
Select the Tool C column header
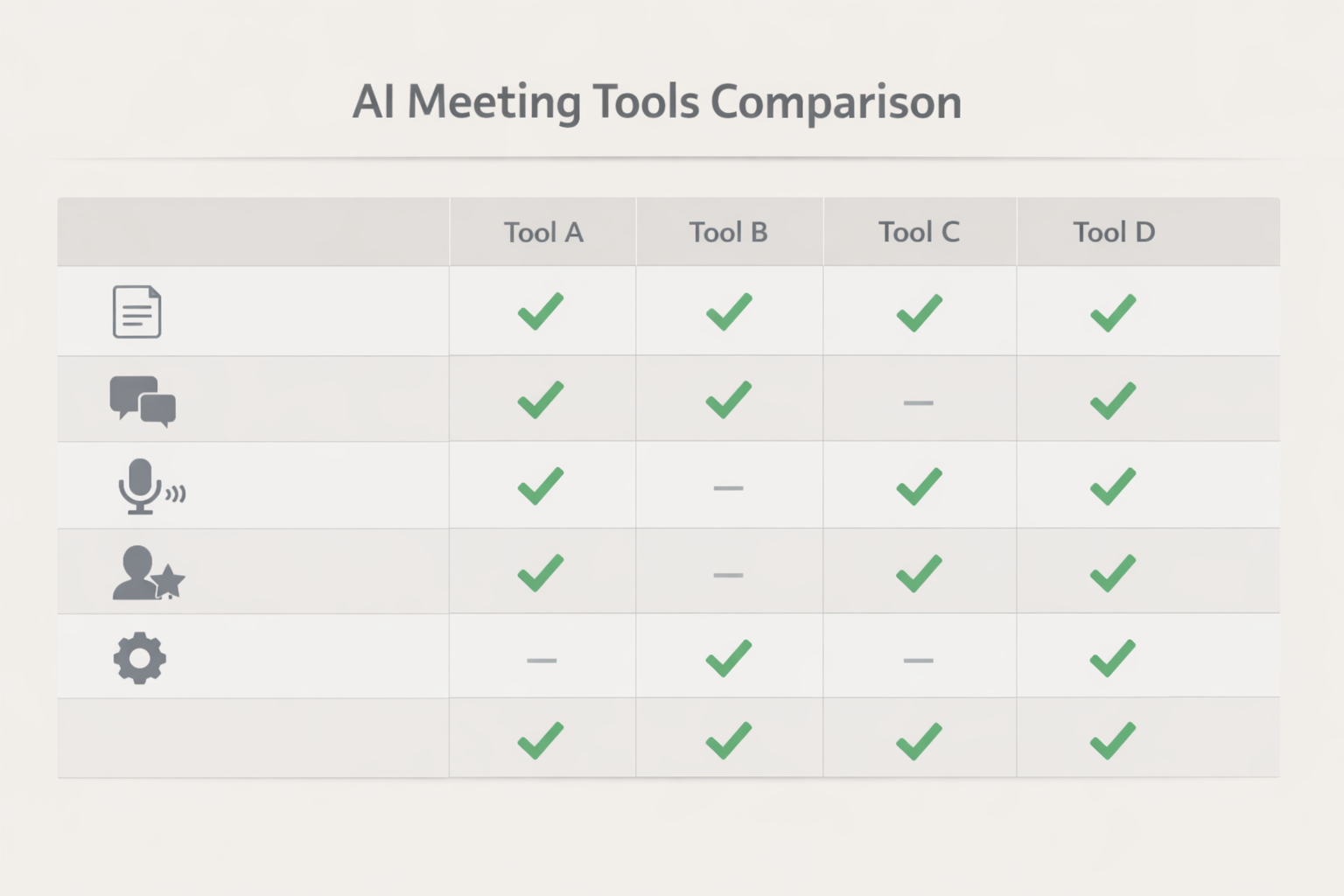coord(919,232)
